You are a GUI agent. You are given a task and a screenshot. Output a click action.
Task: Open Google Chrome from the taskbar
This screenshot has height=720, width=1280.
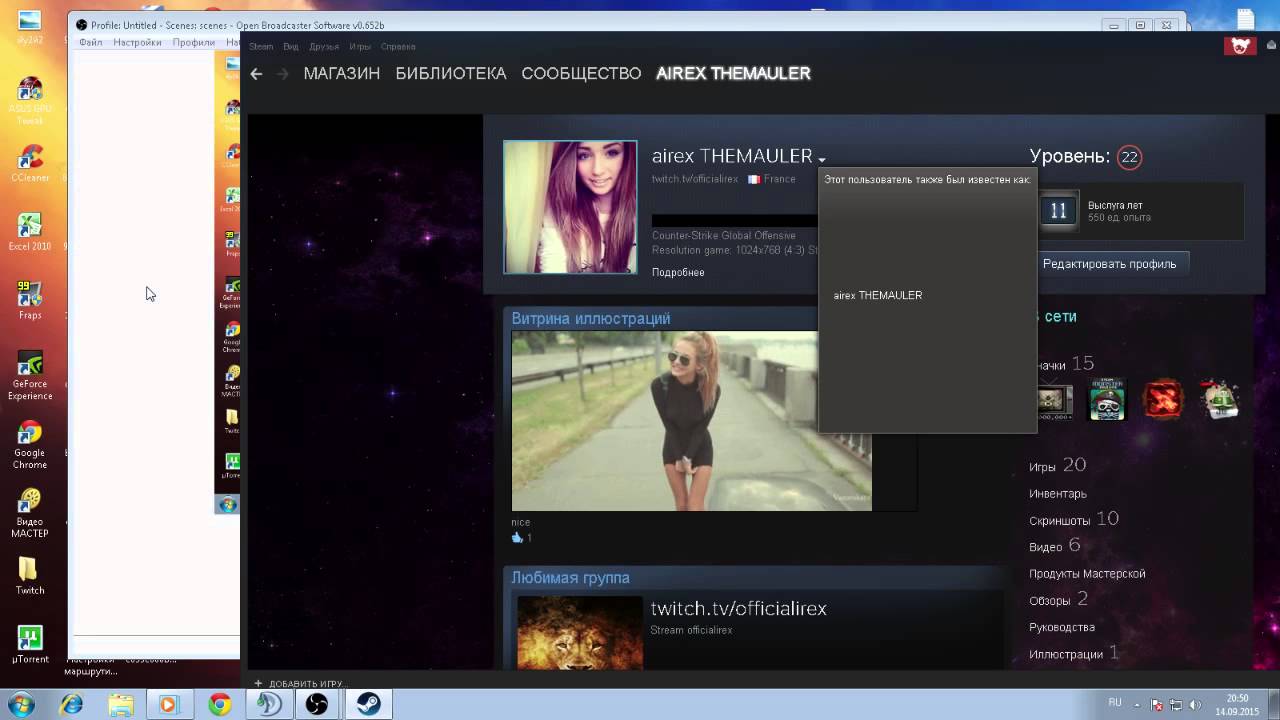tap(219, 704)
